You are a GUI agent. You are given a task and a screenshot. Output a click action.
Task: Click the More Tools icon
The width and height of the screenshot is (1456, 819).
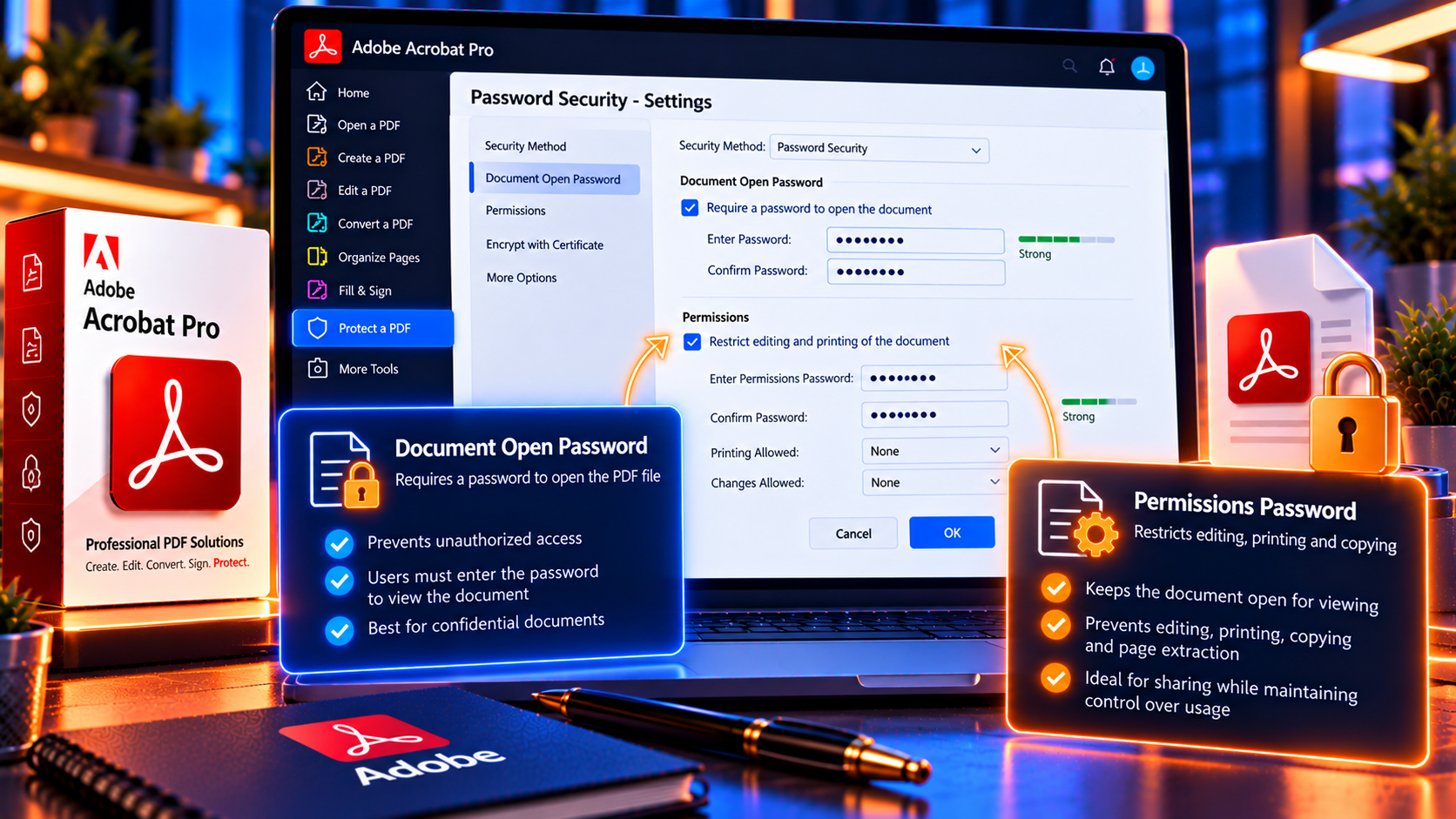[318, 368]
